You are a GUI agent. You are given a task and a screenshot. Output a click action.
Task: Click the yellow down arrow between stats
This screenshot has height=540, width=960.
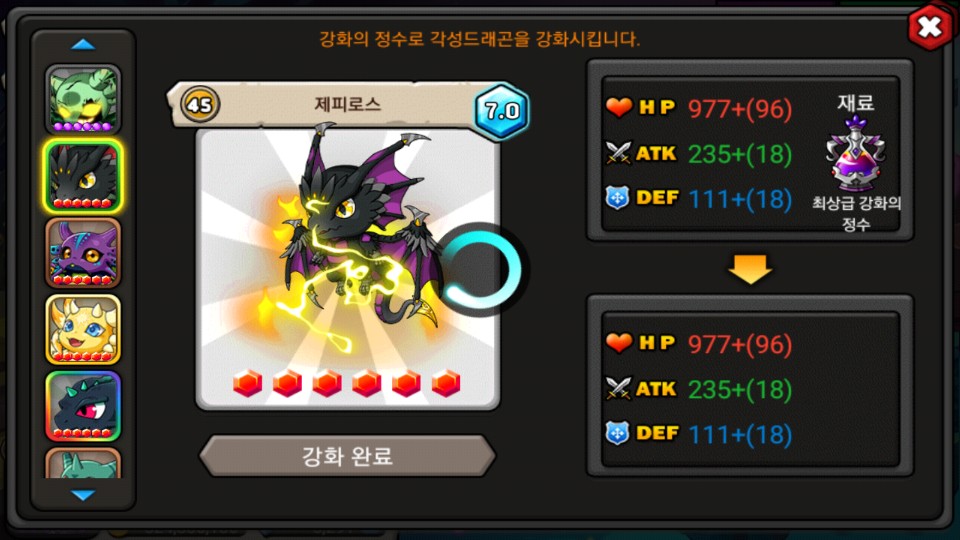[750, 269]
